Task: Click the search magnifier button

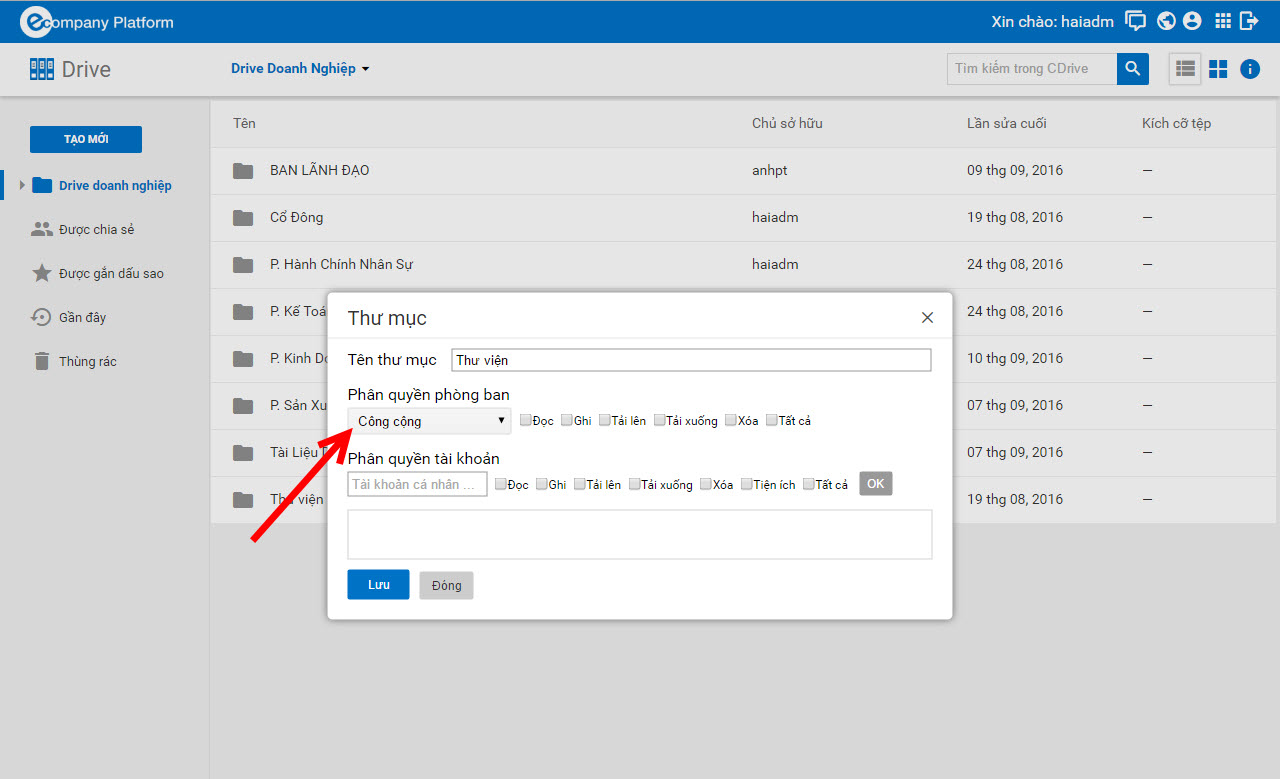Action: 1133,69
